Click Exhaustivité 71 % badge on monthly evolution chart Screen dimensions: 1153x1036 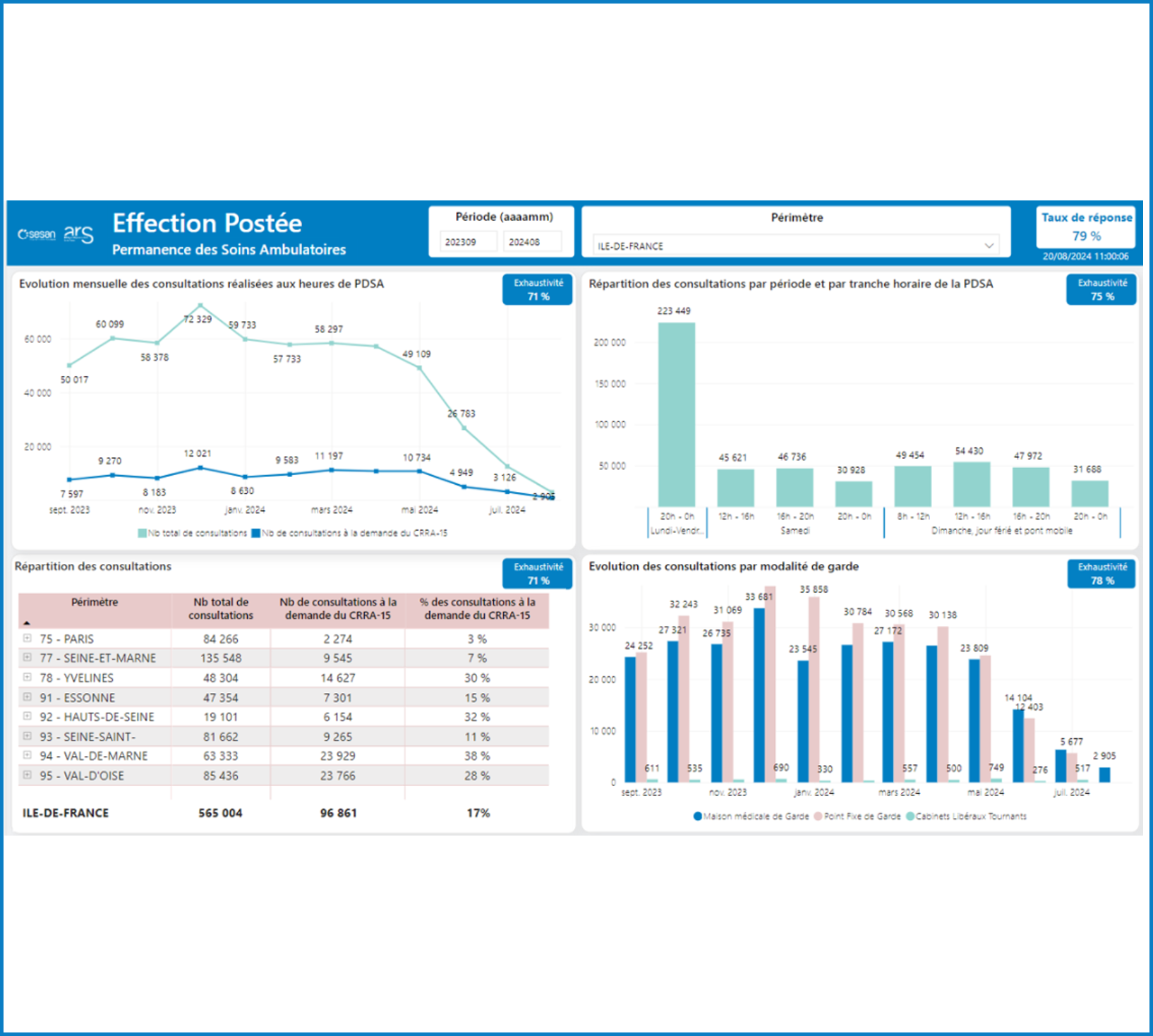(x=538, y=289)
